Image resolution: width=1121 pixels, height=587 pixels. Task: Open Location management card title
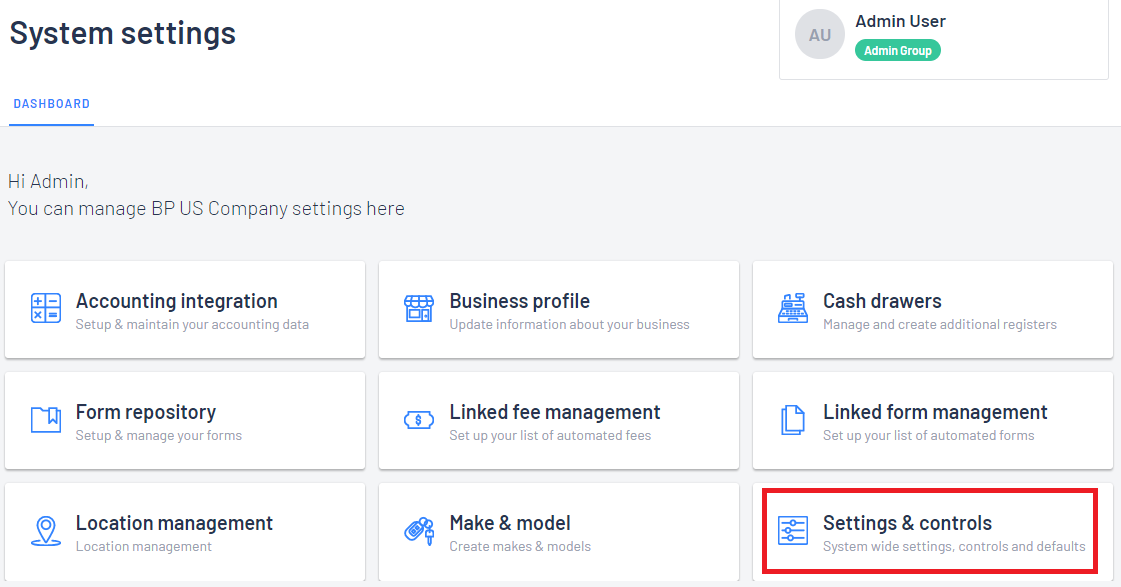tap(174, 523)
